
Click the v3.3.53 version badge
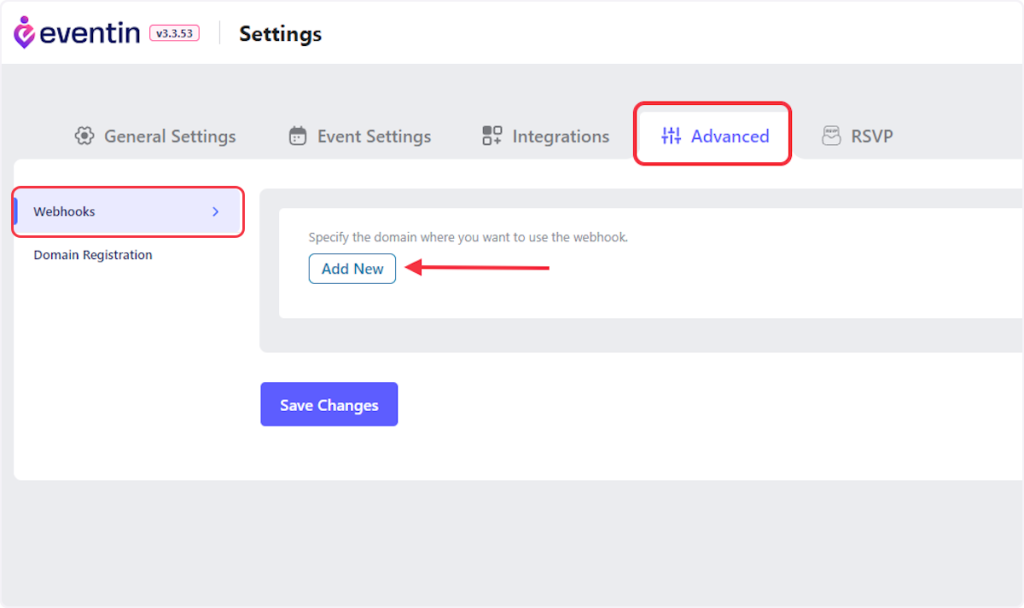(174, 33)
